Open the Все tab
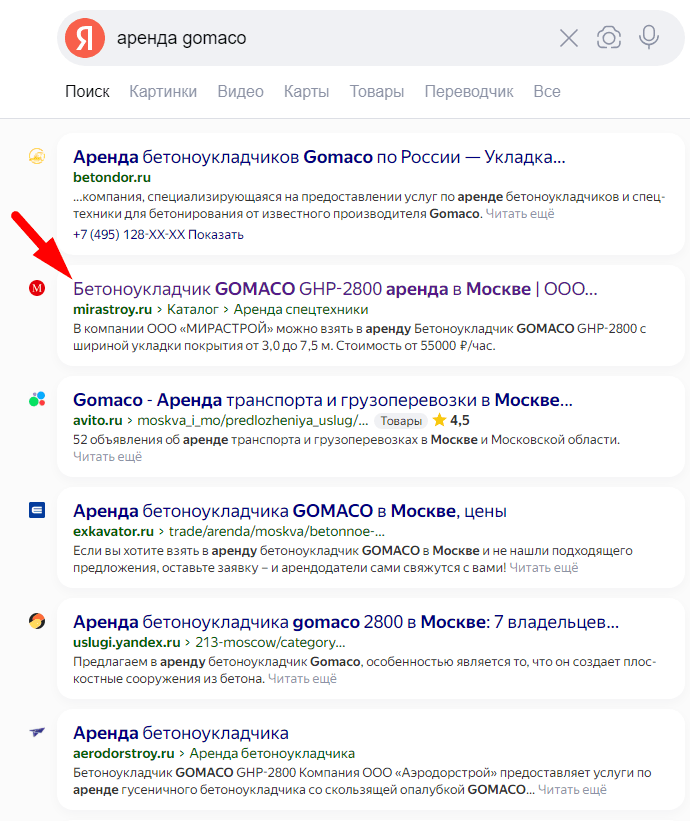690x821 pixels. (x=547, y=92)
